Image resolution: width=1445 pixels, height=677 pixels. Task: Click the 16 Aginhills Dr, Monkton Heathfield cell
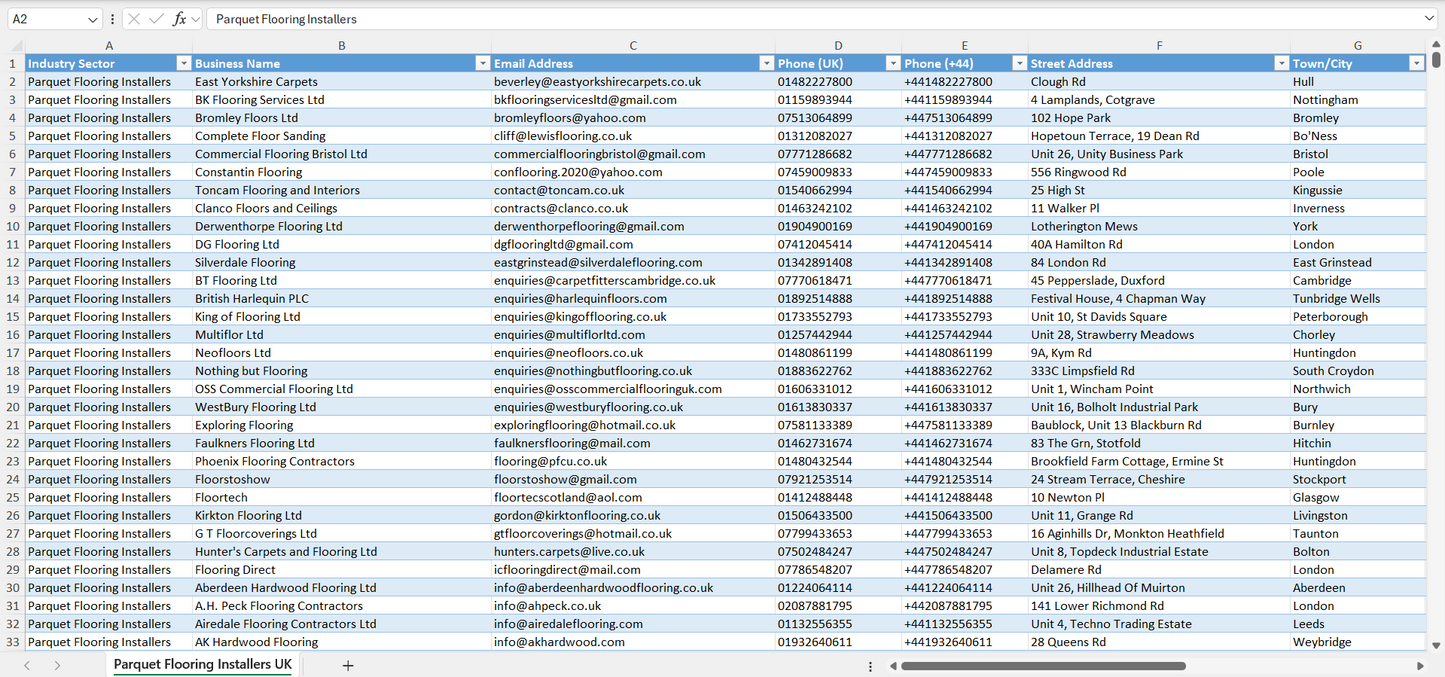(x=1159, y=533)
